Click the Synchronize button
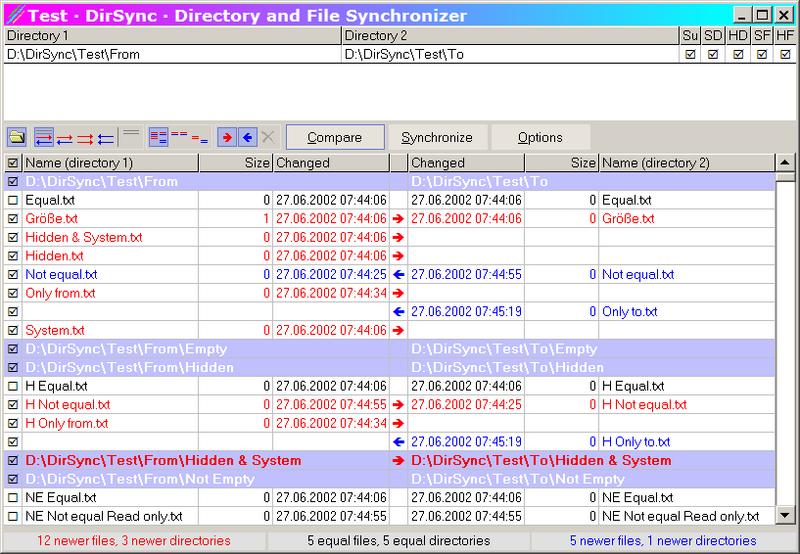800x554 pixels. click(x=437, y=137)
